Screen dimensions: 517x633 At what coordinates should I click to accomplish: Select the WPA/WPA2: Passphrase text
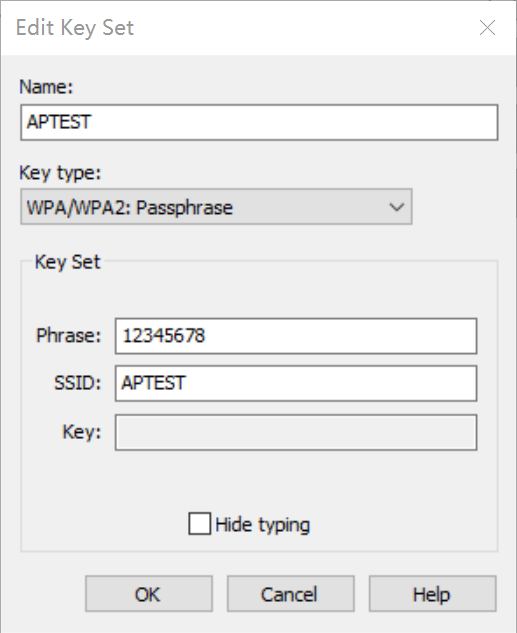[x=130, y=208]
